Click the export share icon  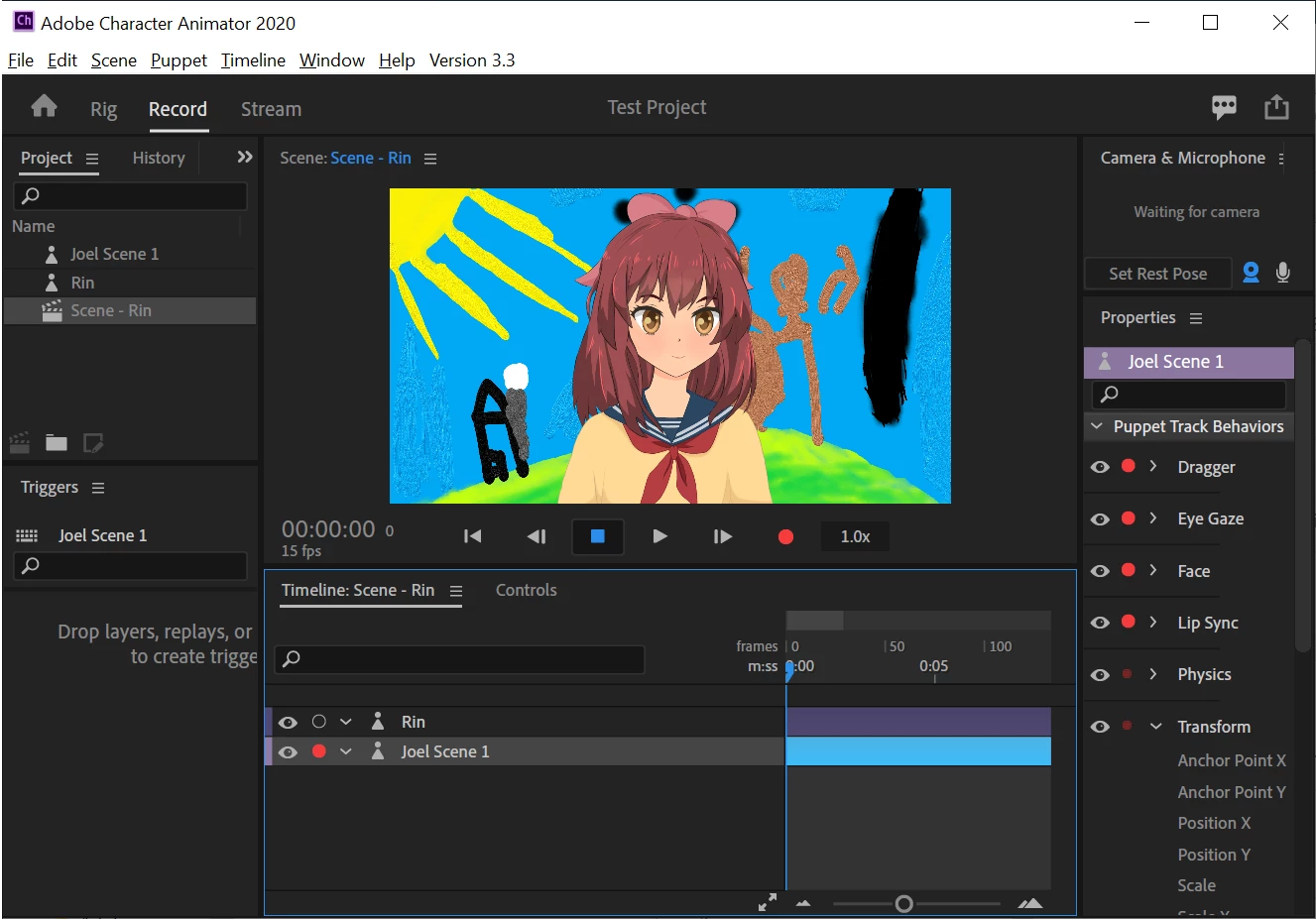tap(1276, 107)
